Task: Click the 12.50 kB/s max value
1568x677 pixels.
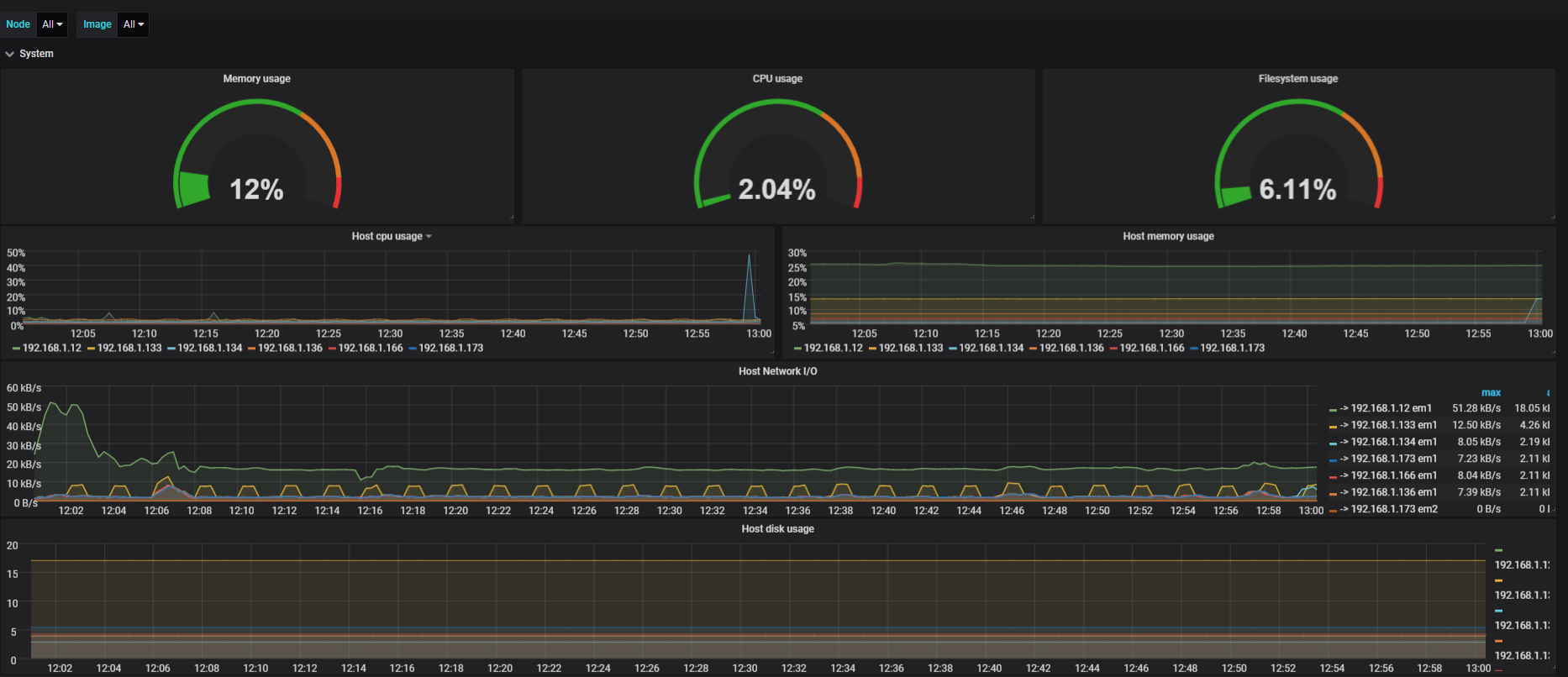Action: (x=1476, y=425)
